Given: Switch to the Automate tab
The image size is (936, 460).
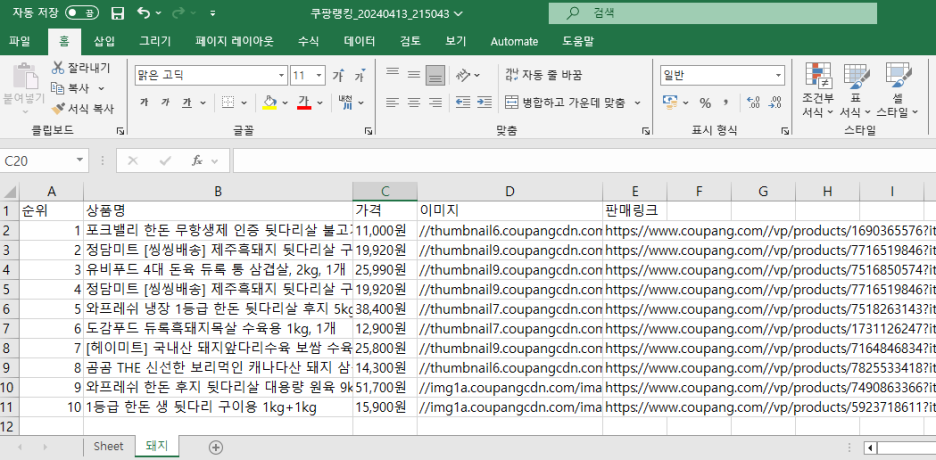Looking at the screenshot, I should [x=514, y=41].
